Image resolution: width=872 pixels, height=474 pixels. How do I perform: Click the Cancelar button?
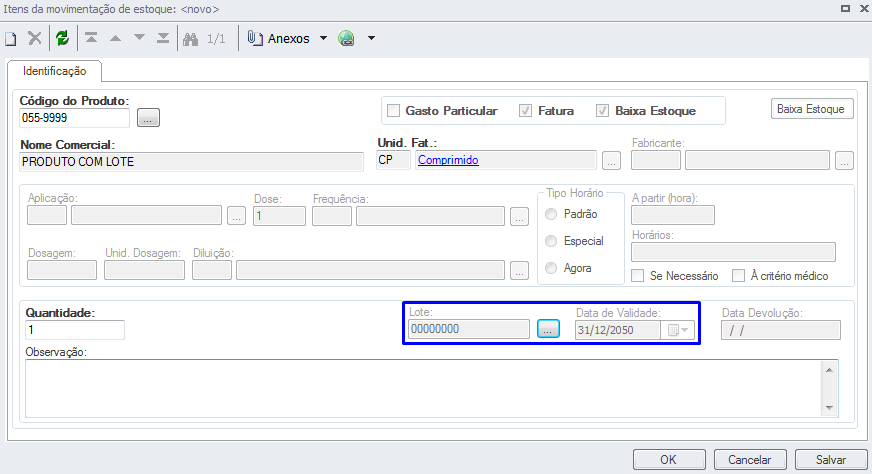click(x=750, y=460)
